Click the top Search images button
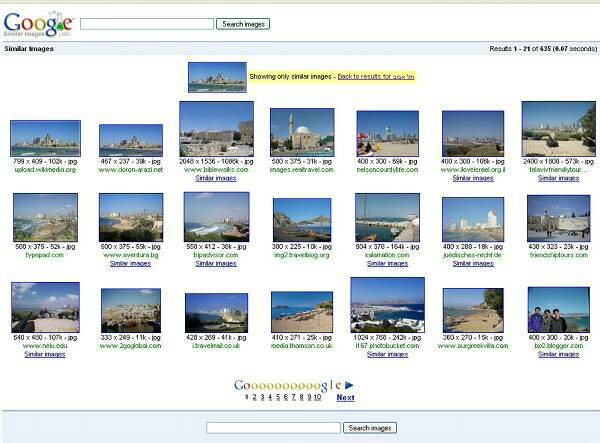This screenshot has width=600, height=443. pos(243,24)
